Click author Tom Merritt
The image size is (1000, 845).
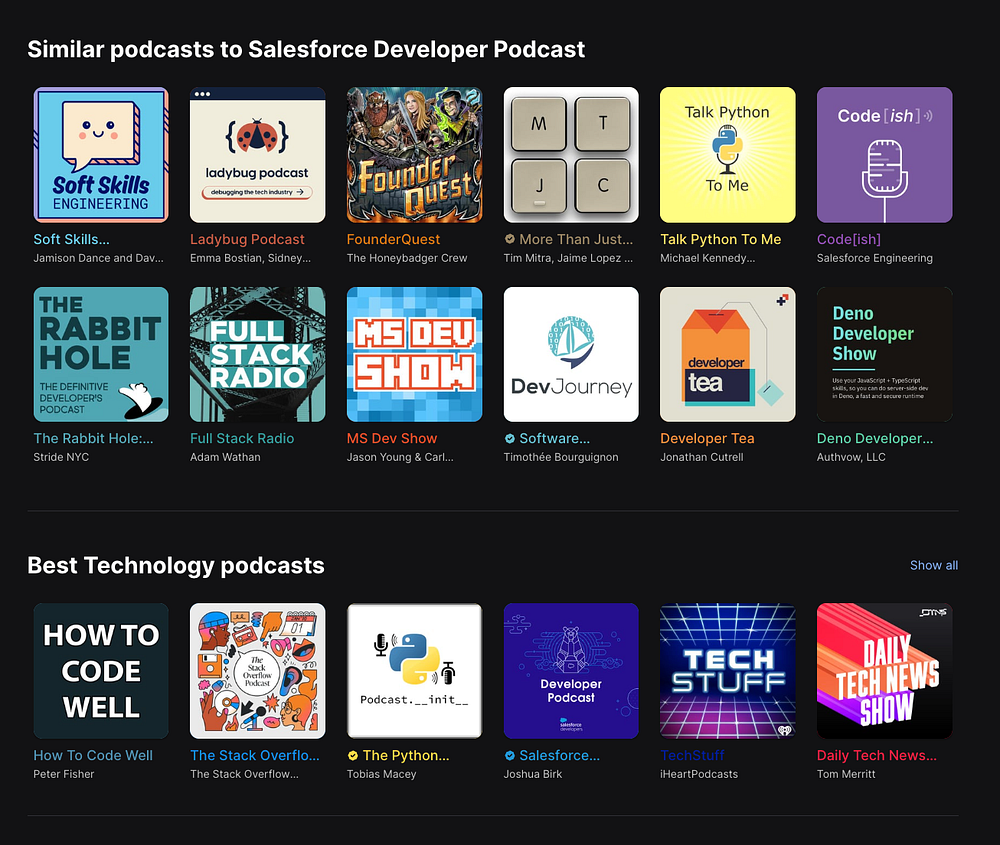click(x=846, y=774)
